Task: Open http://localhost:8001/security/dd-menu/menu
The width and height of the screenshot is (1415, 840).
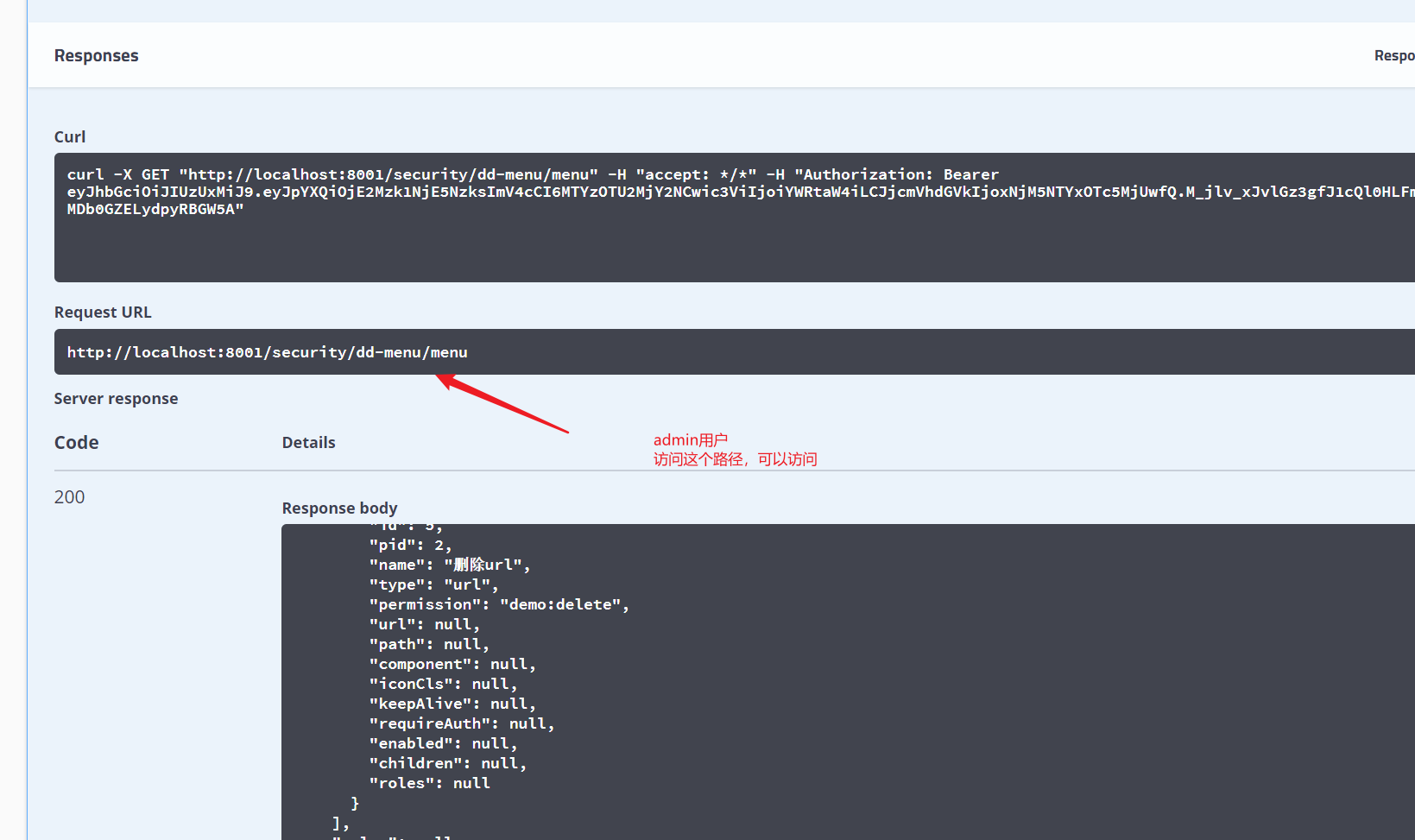Action: 268,351
